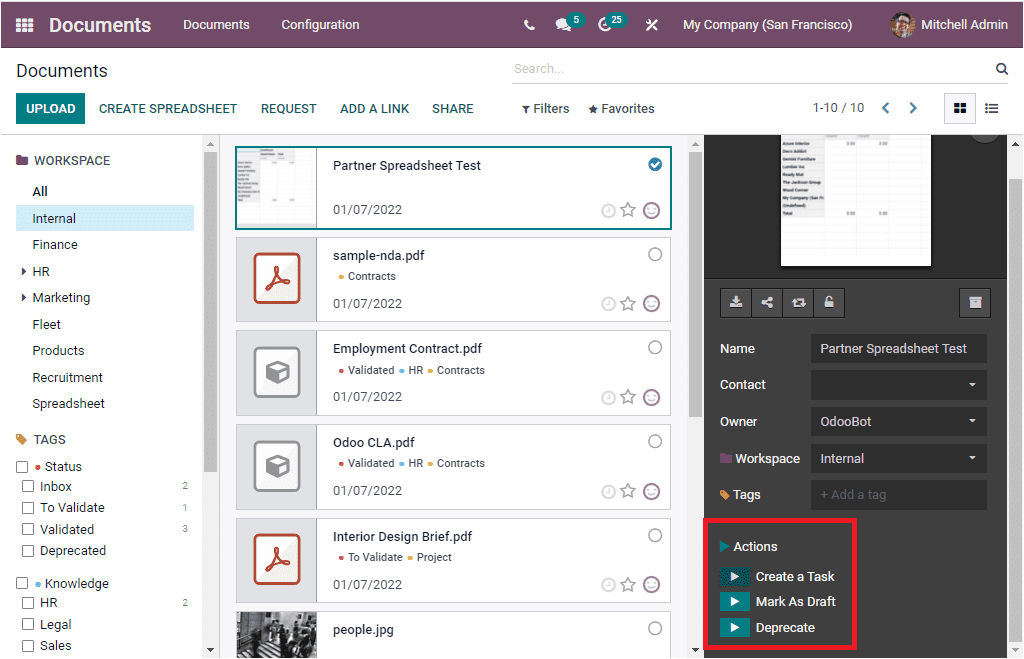Open the conversations icon with badge 5

pos(563,25)
